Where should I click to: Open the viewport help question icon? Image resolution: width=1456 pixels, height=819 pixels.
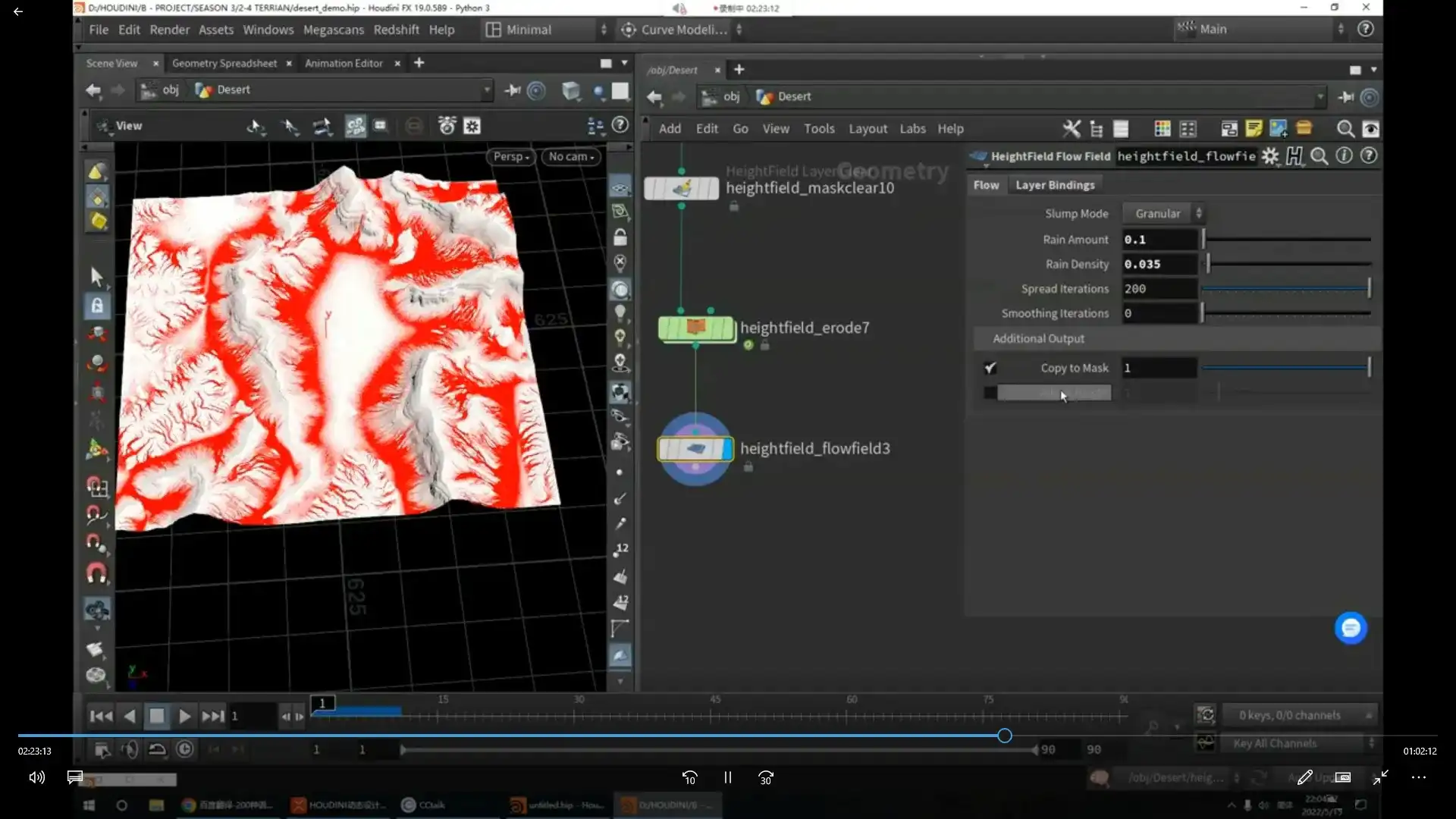pos(620,125)
